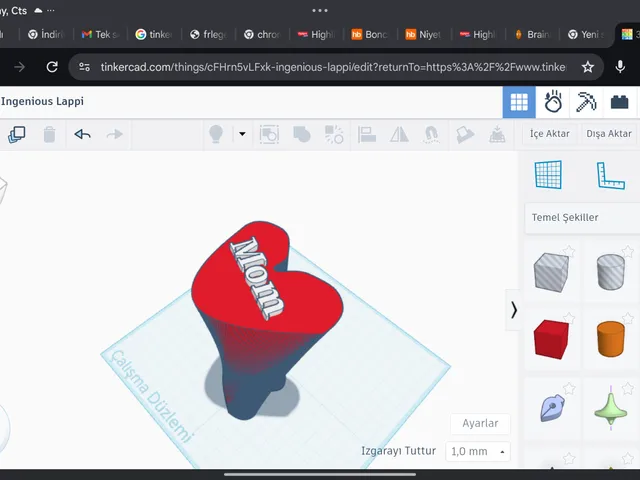Open the Blocks pickaxe mode
This screenshot has width=640, height=480.
(586, 102)
